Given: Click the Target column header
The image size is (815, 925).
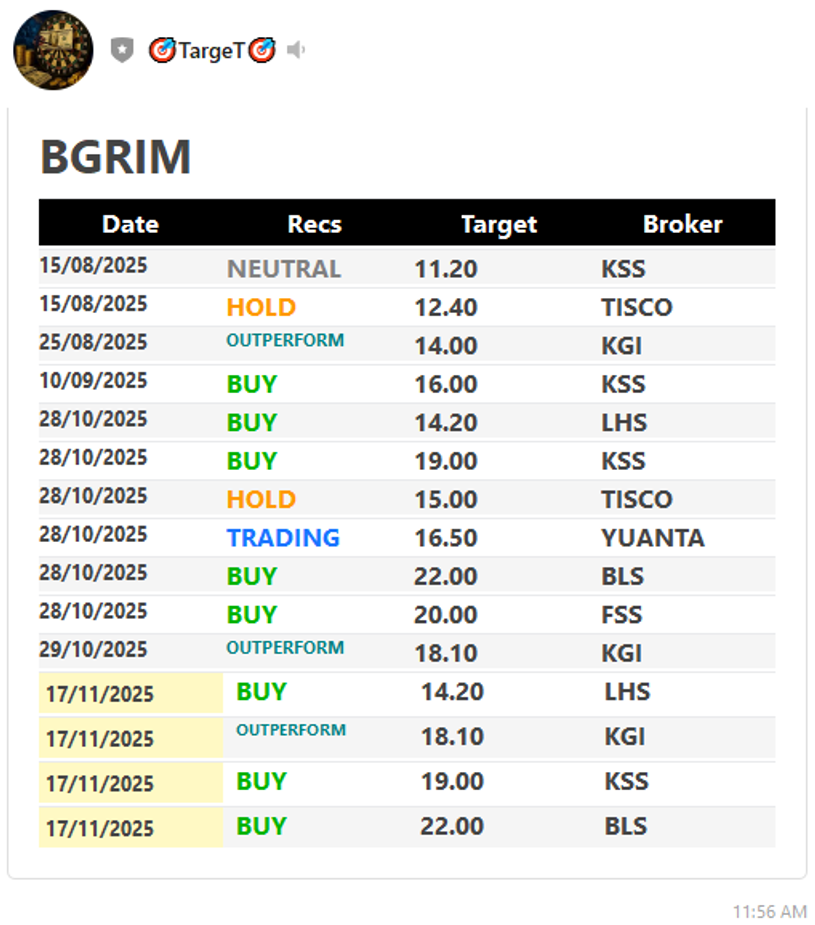Looking at the screenshot, I should [x=499, y=224].
